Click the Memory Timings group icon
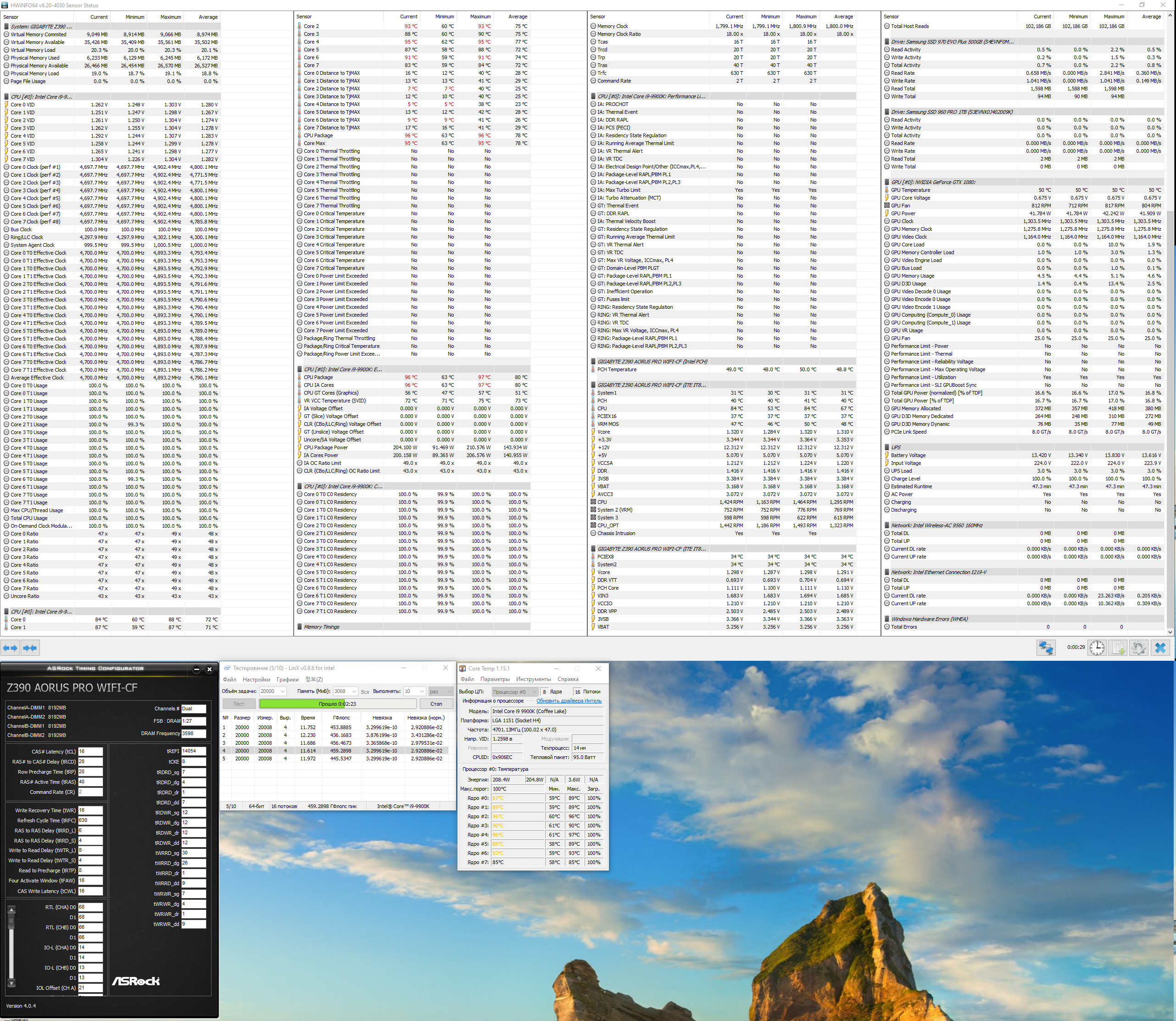This screenshot has width=1176, height=1021. (x=300, y=627)
